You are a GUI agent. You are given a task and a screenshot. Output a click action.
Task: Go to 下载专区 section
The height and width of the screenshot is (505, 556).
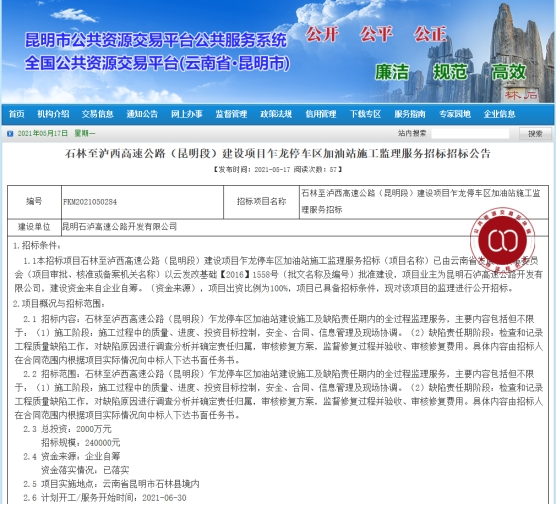click(366, 114)
